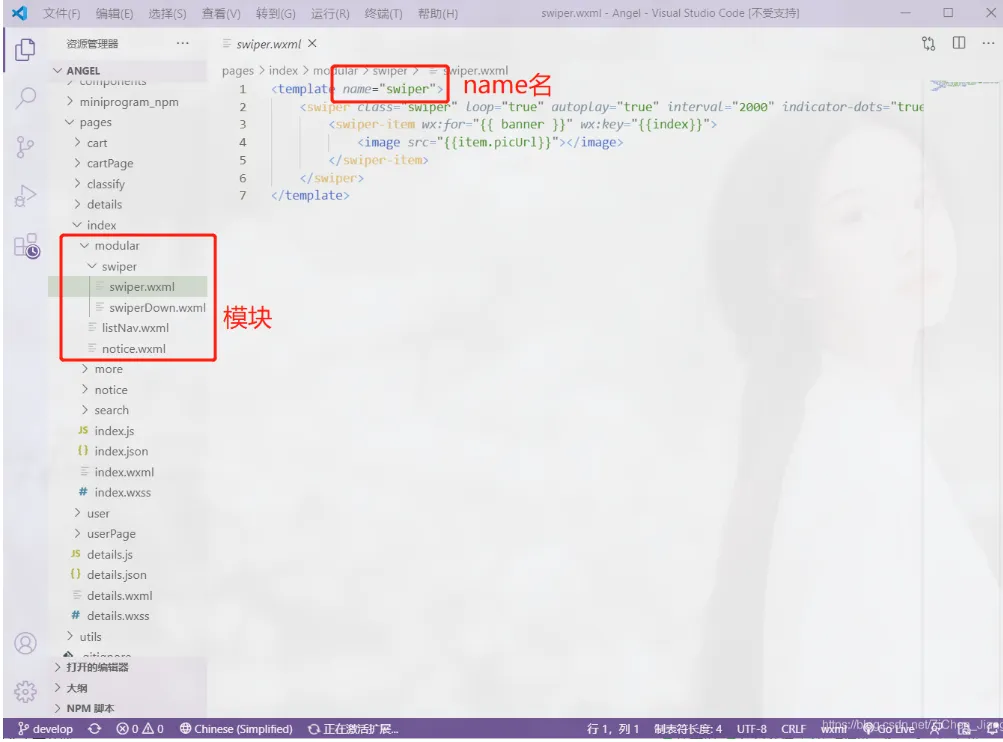Close the swiper.wxml editor tab
The height and width of the screenshot is (742, 1003).
click(x=312, y=43)
